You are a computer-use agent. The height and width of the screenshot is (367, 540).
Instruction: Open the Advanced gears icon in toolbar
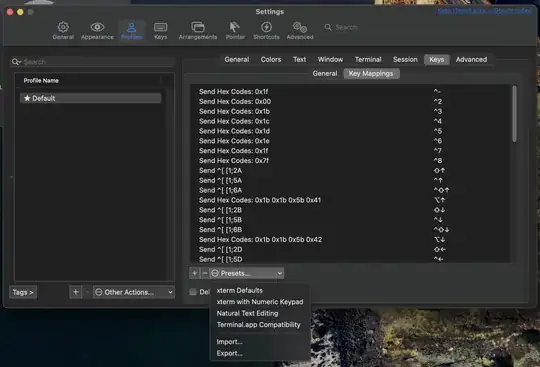(300, 31)
